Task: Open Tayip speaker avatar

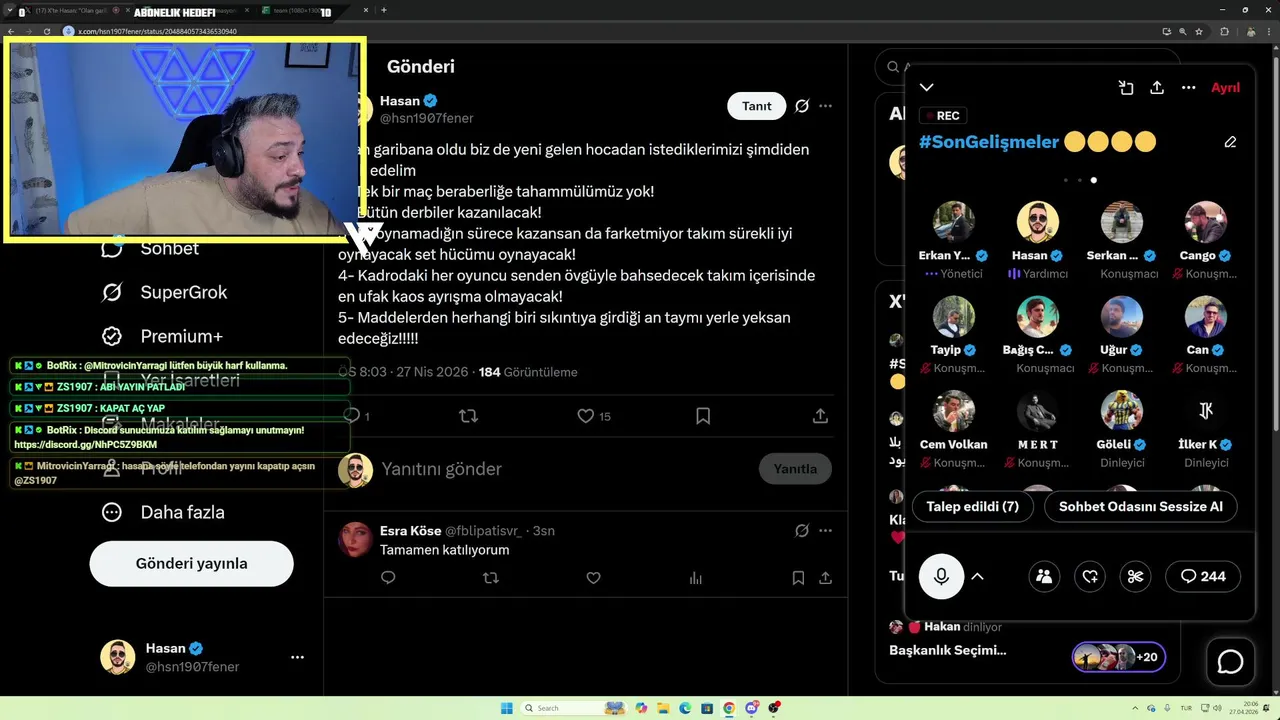Action: coord(954,316)
